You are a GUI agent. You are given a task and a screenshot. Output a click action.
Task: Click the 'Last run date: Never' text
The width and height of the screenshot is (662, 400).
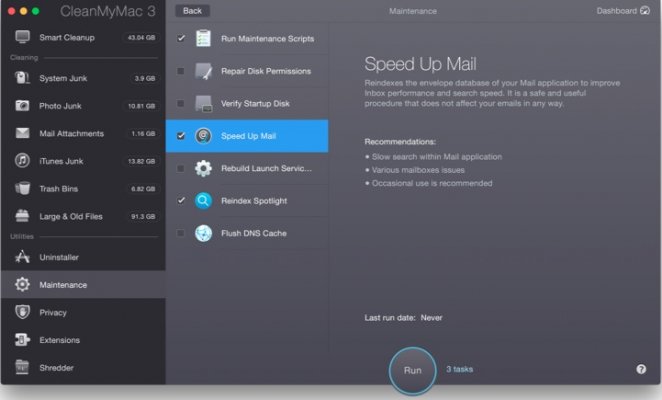point(403,318)
